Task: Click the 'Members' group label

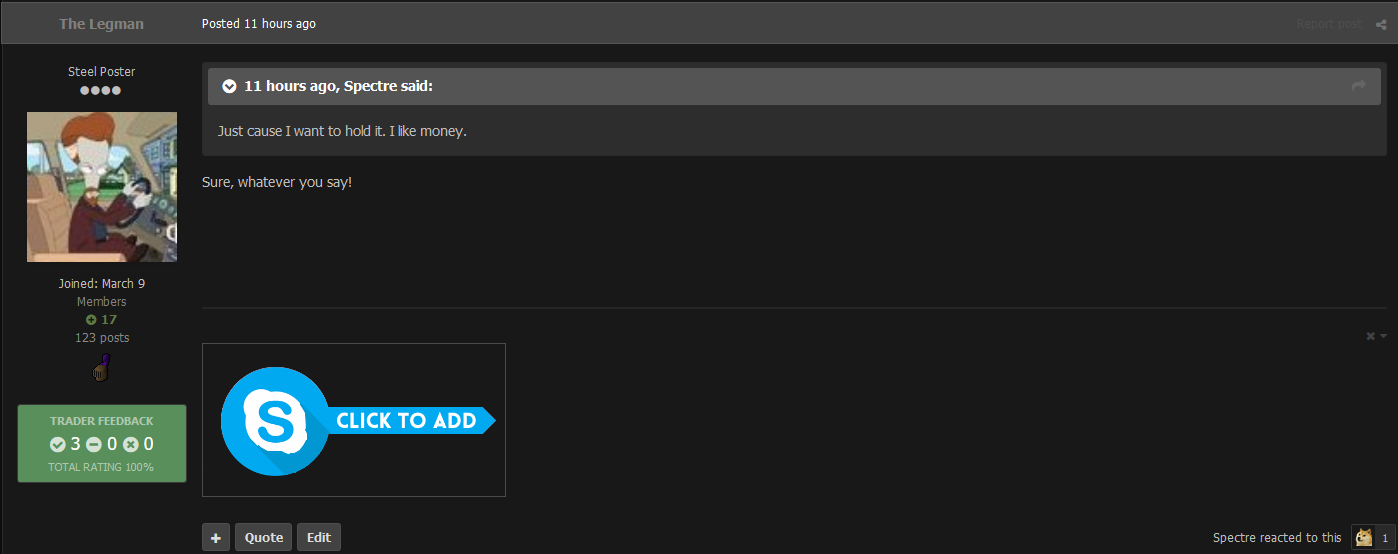Action: (102, 302)
